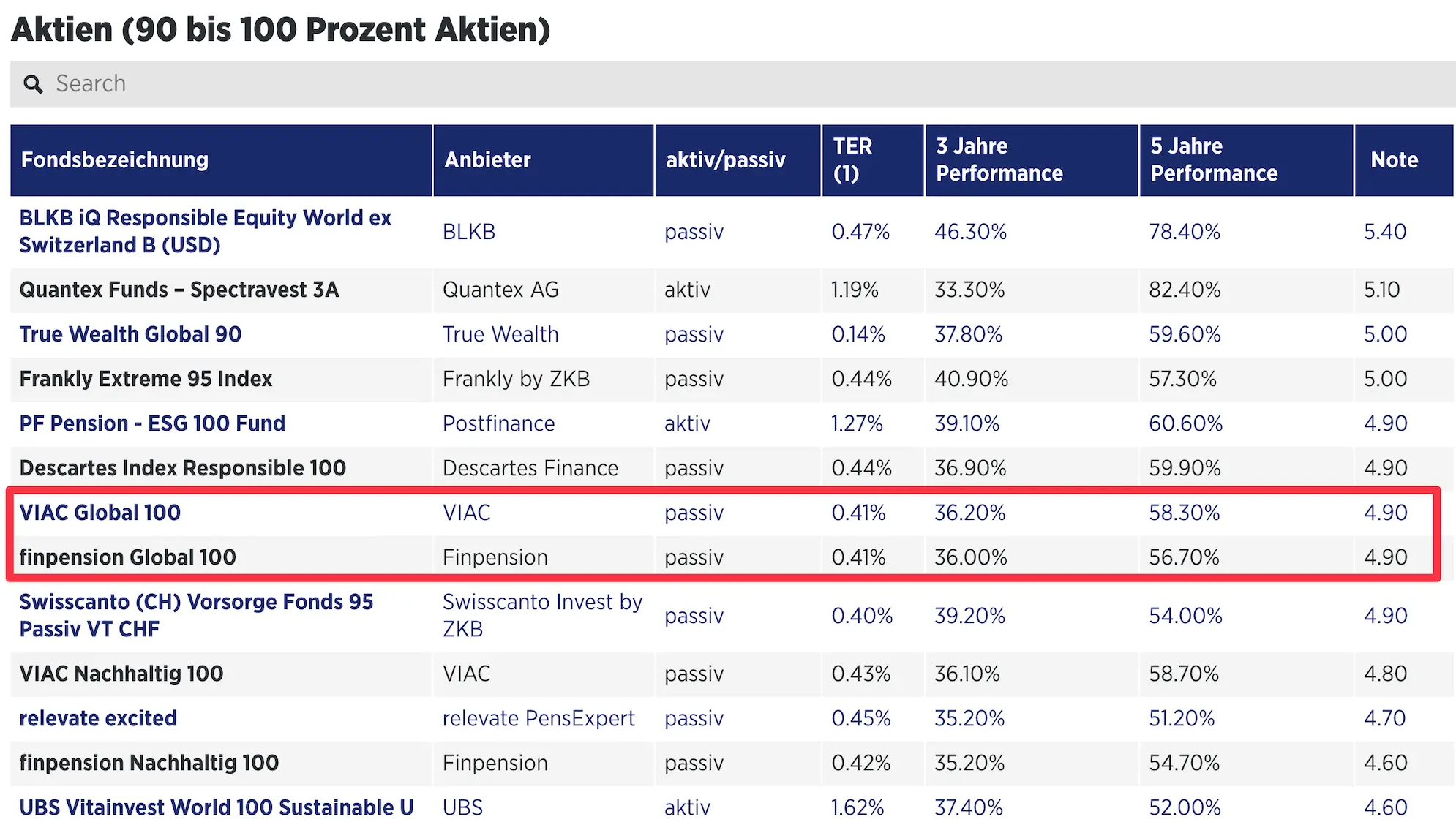Visit the True Wealth provider link
1456x833 pixels.
(x=500, y=334)
